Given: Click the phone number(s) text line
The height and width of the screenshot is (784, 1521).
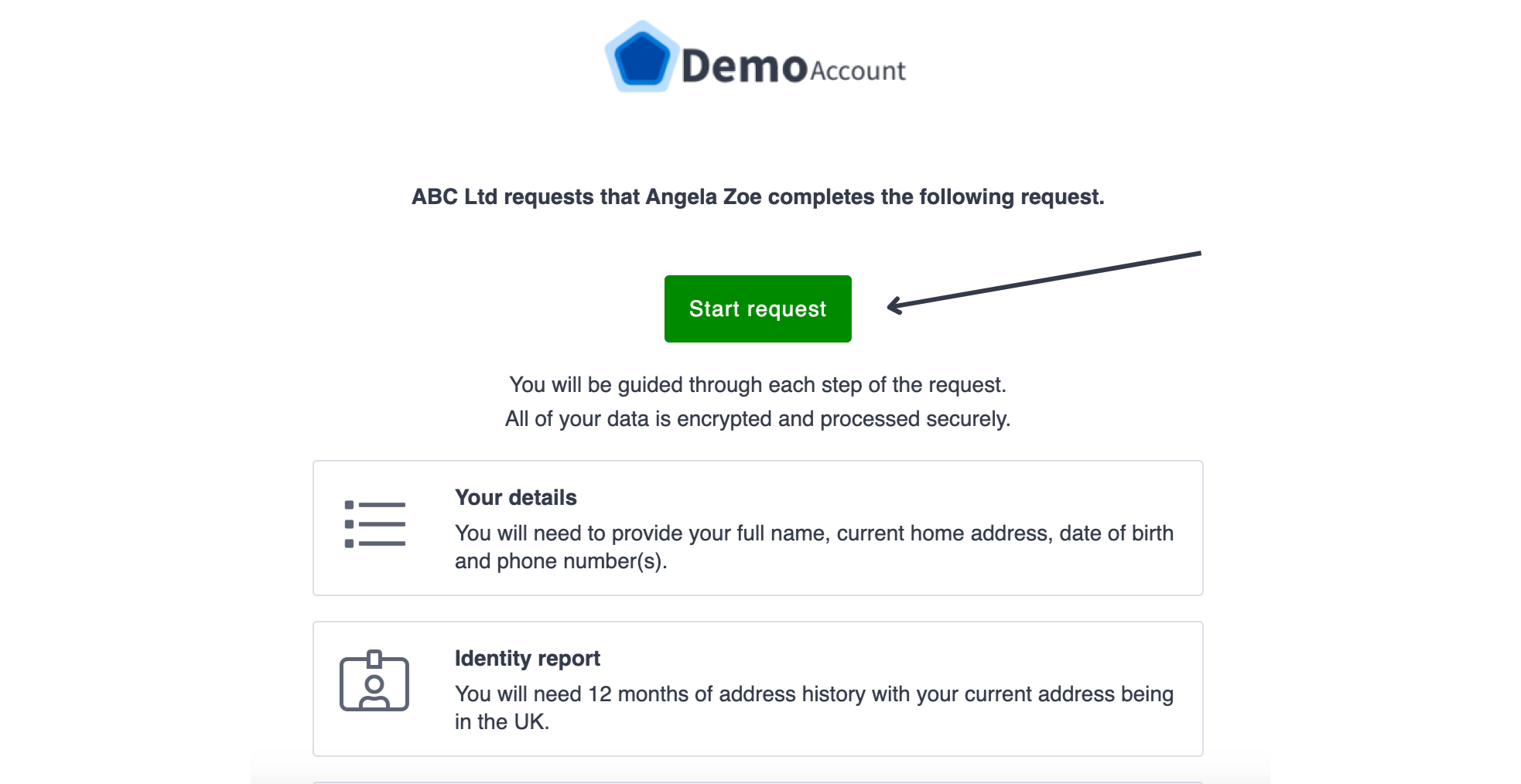Looking at the screenshot, I should point(561,561).
